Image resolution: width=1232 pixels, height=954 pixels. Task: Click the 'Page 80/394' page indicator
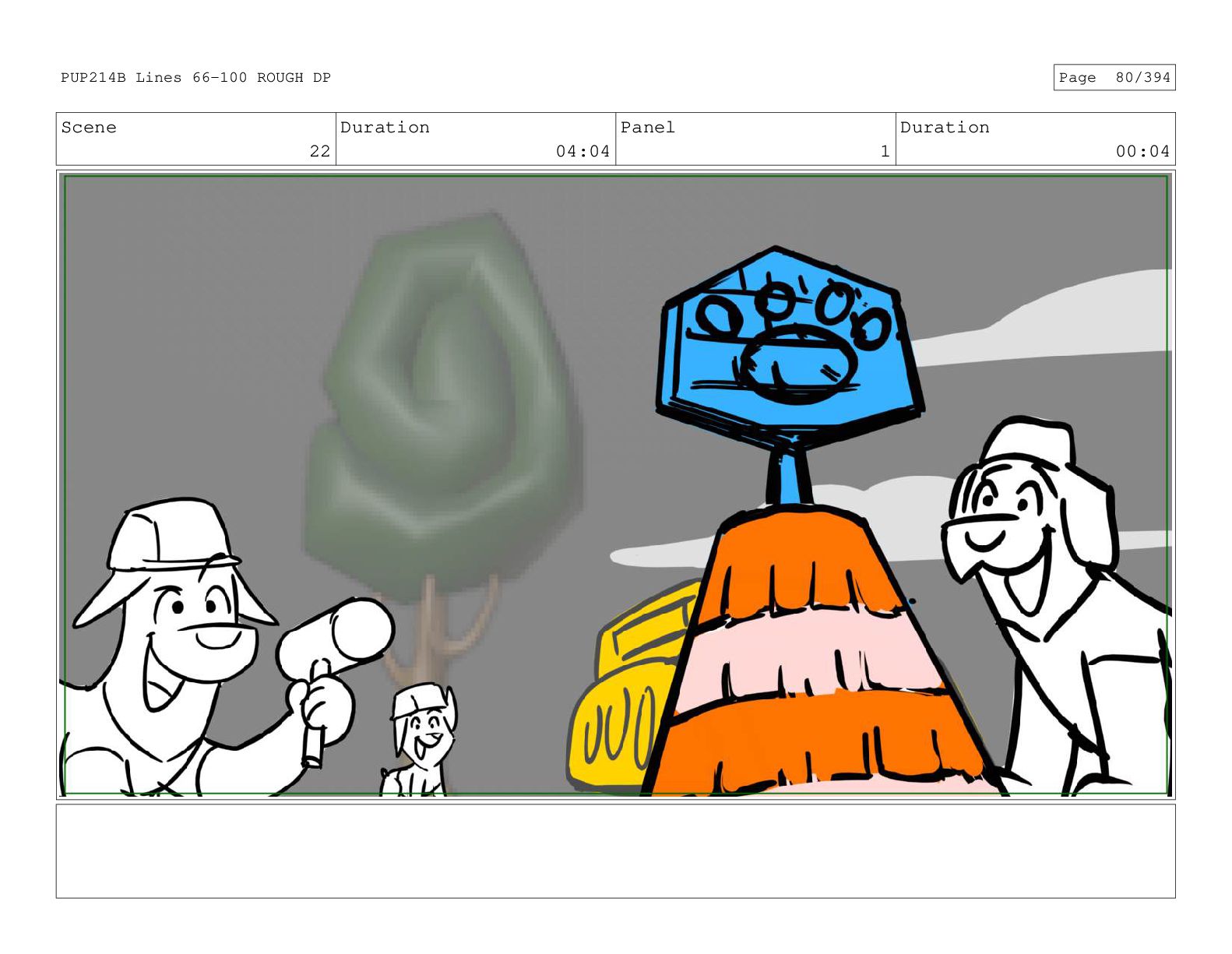coord(1114,77)
